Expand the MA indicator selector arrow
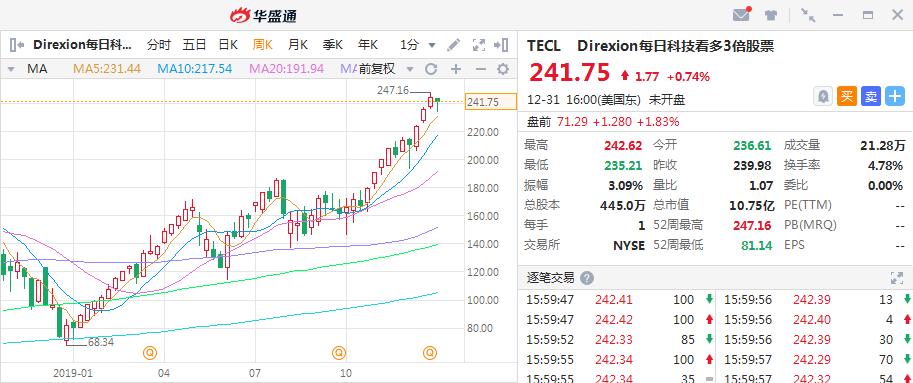913x383 pixels. pyautogui.click(x=10, y=69)
